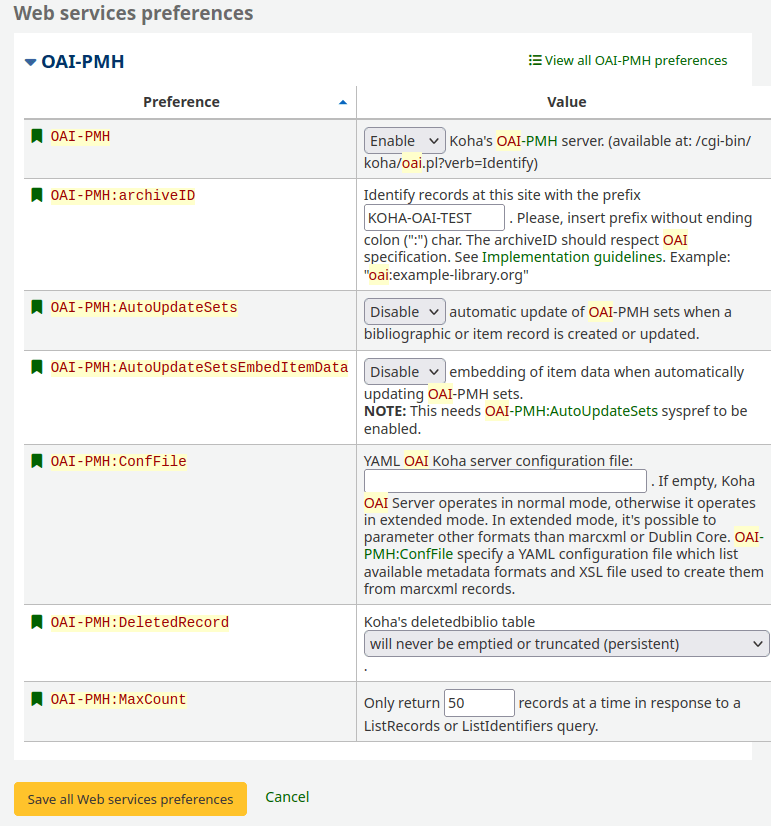Click the list icon before View all OAI-PMH preferences
This screenshot has height=826, width=771.
535,60
